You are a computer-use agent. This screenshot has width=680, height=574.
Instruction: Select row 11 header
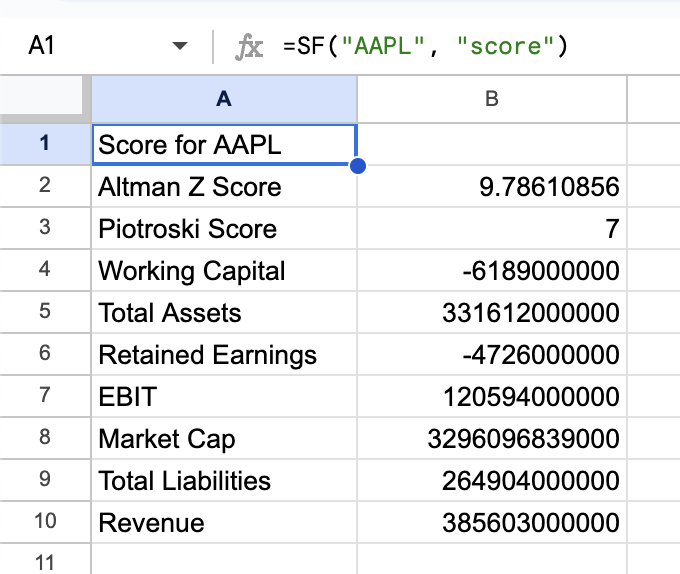(45, 560)
